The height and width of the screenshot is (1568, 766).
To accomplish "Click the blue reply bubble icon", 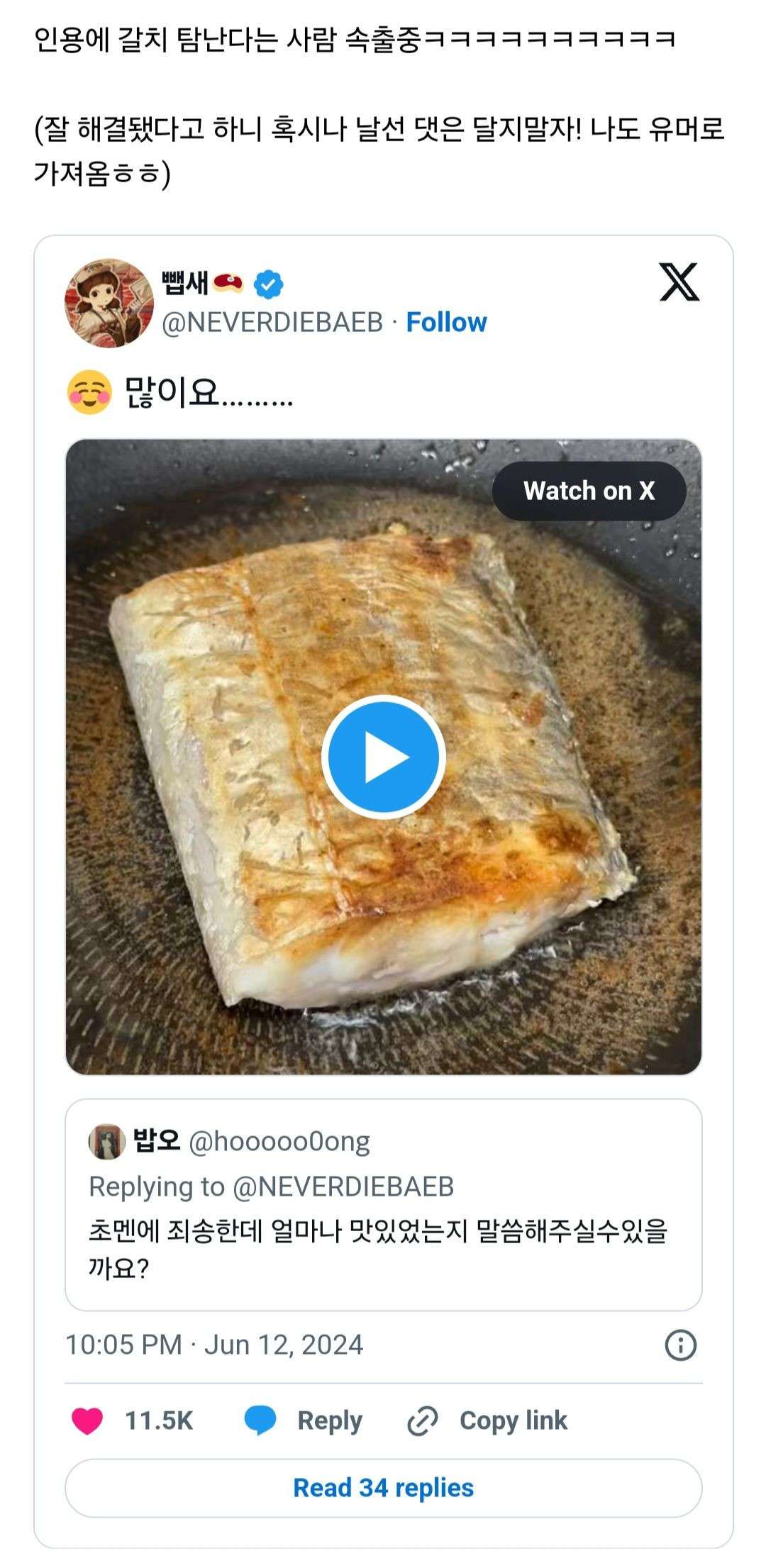I will (260, 1421).
